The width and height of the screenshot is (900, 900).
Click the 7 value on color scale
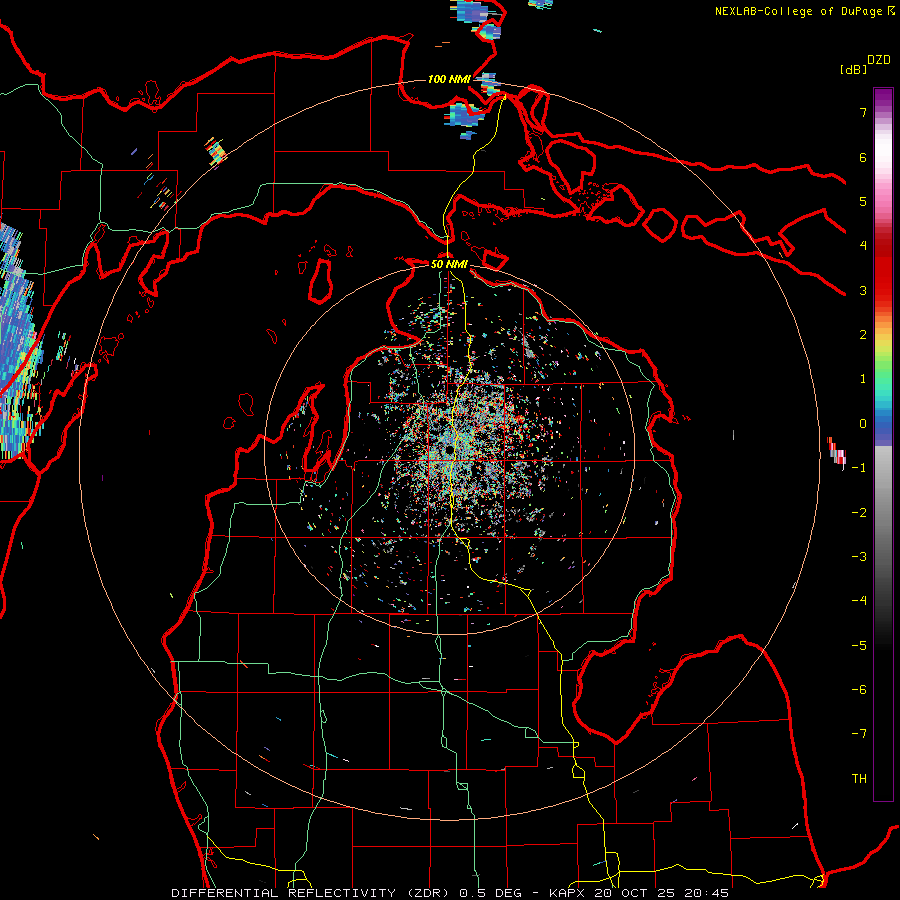pos(863,112)
